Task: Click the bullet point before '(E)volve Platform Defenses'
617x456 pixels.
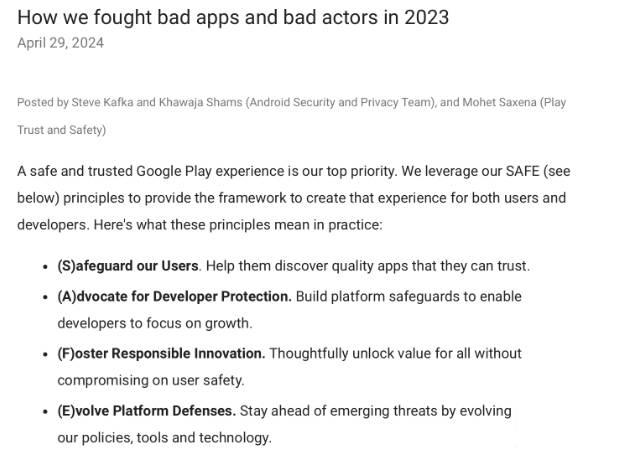Action: (x=45, y=412)
